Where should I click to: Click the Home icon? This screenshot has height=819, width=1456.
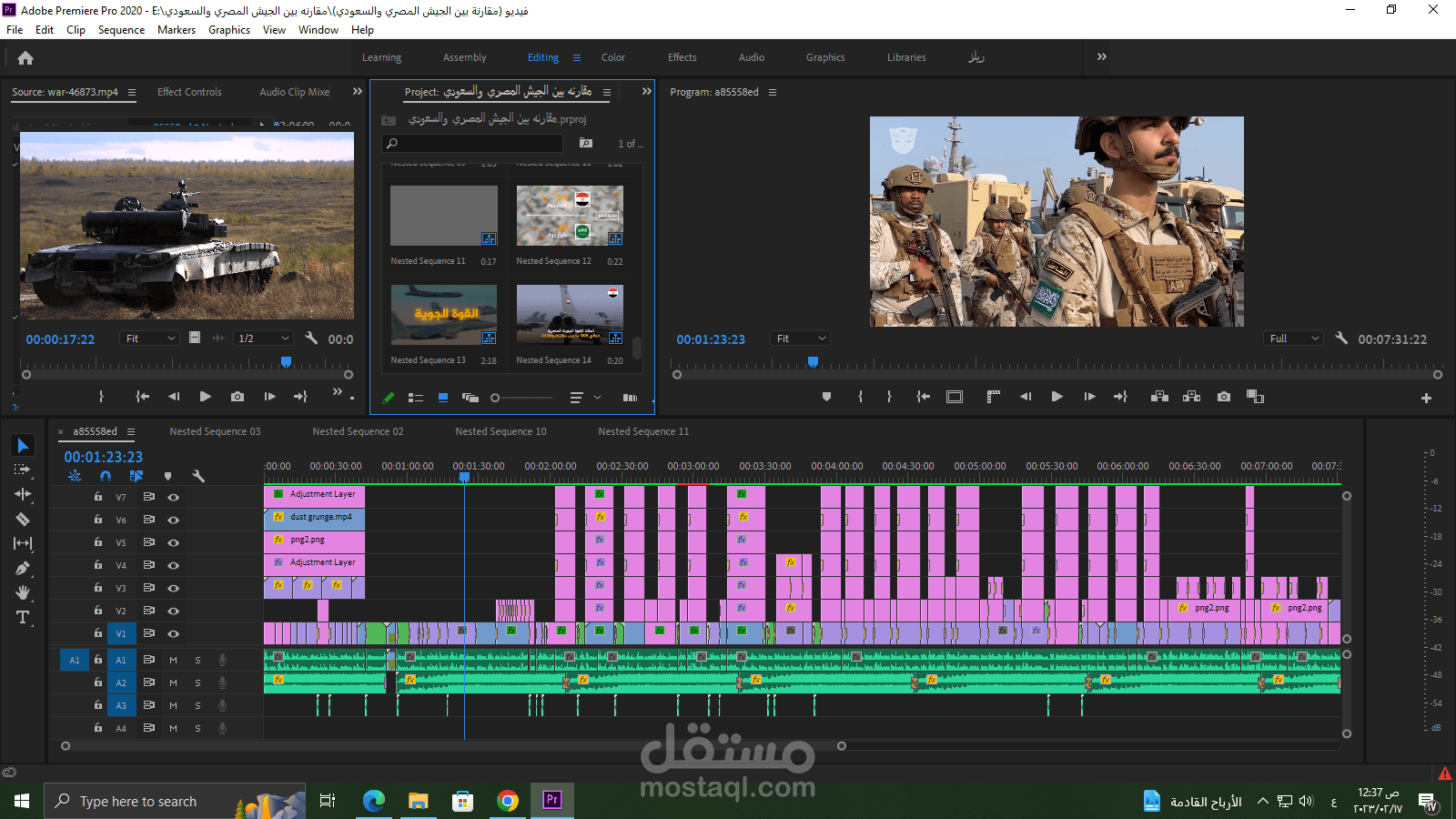[x=25, y=58]
